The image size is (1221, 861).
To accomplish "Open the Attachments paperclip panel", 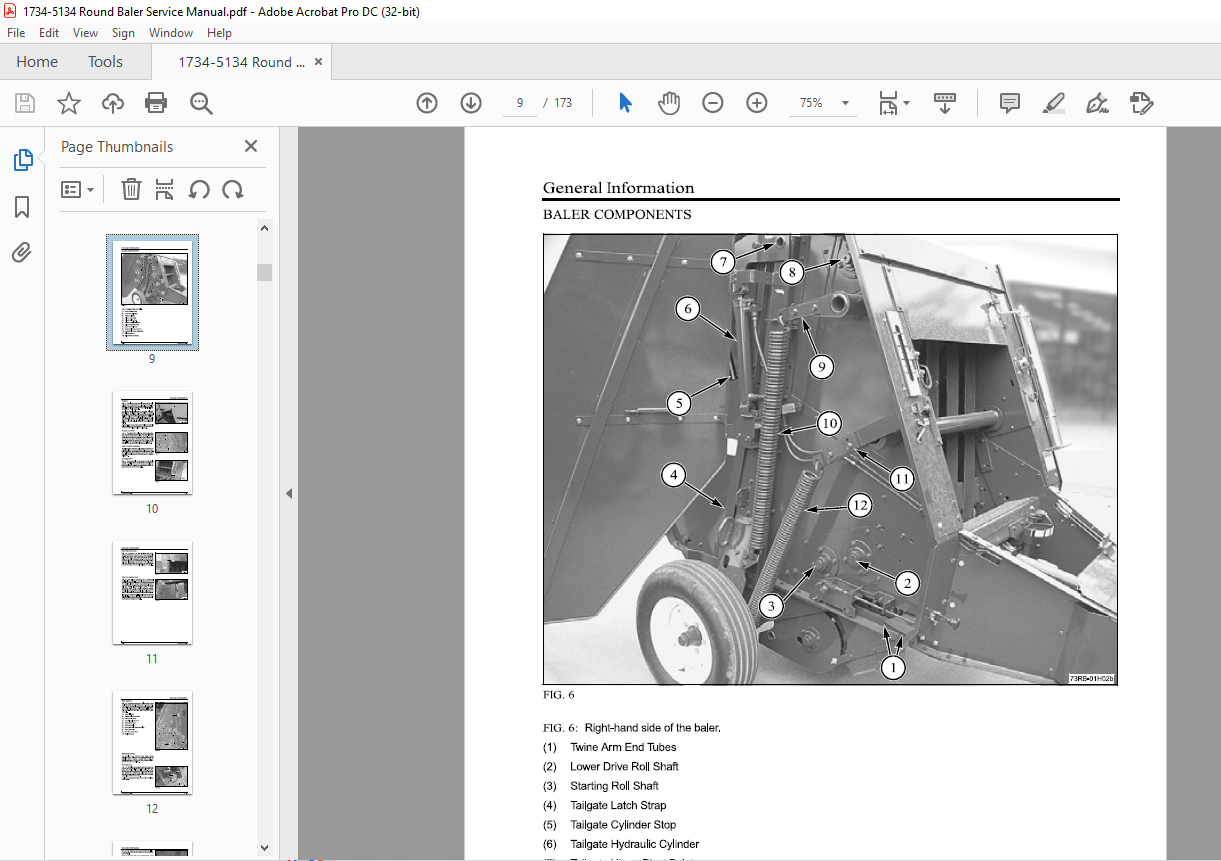I will tap(22, 253).
